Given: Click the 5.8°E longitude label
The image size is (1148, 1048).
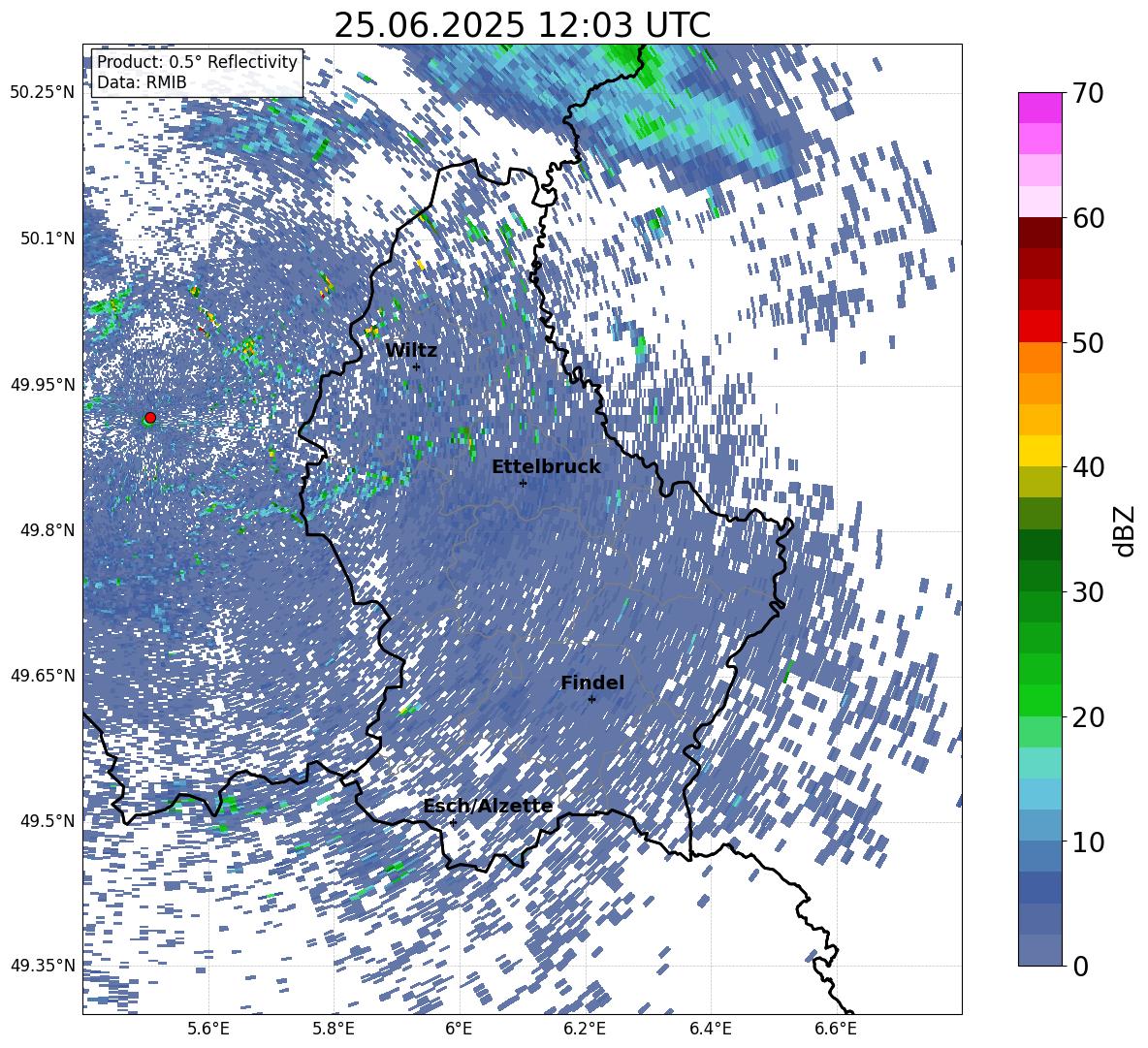Looking at the screenshot, I should (x=334, y=1030).
